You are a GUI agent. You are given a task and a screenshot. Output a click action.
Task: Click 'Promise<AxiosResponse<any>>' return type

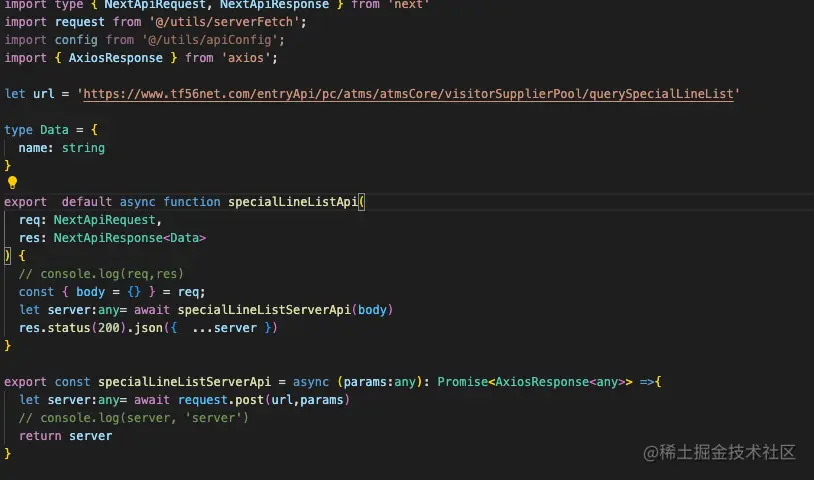pyautogui.click(x=535, y=382)
